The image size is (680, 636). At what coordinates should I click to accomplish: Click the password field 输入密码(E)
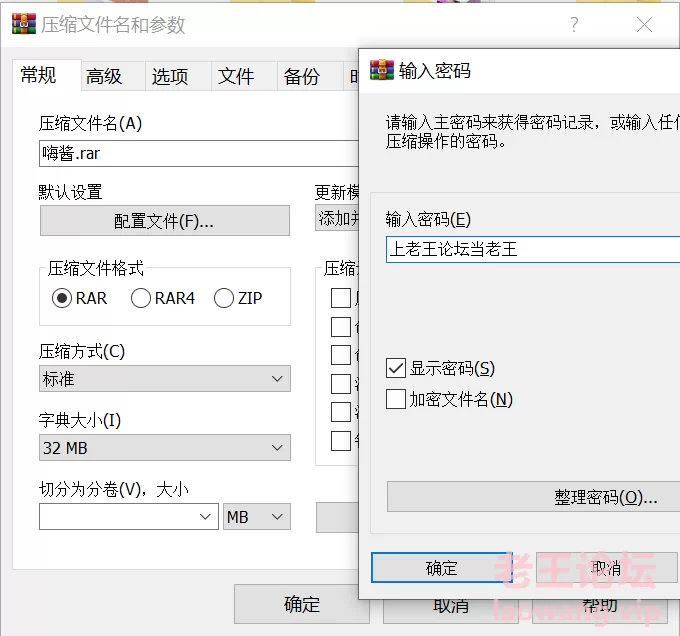[x=533, y=249]
